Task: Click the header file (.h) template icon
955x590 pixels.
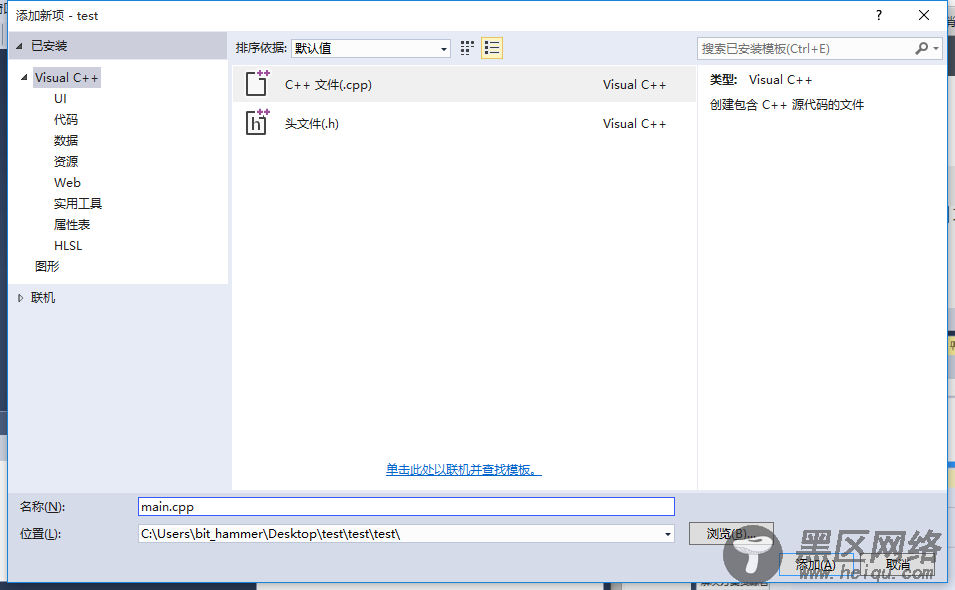Action: [257, 122]
